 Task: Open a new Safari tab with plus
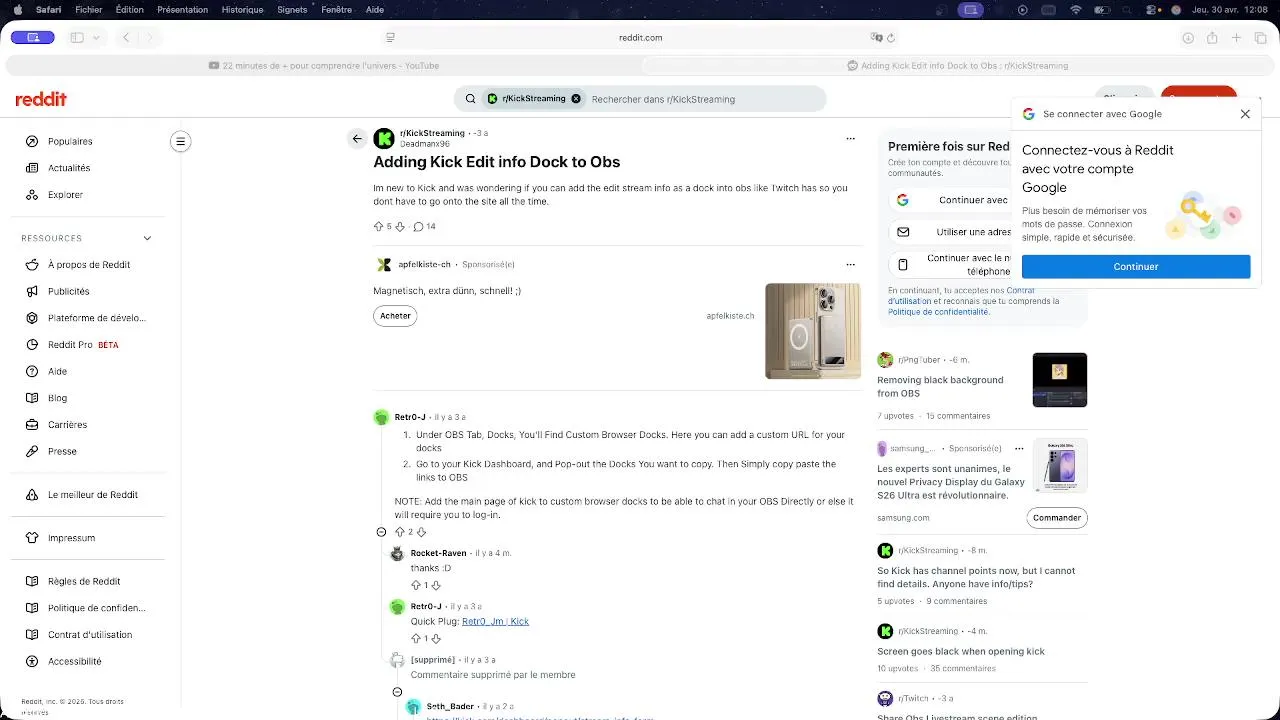point(1236,38)
